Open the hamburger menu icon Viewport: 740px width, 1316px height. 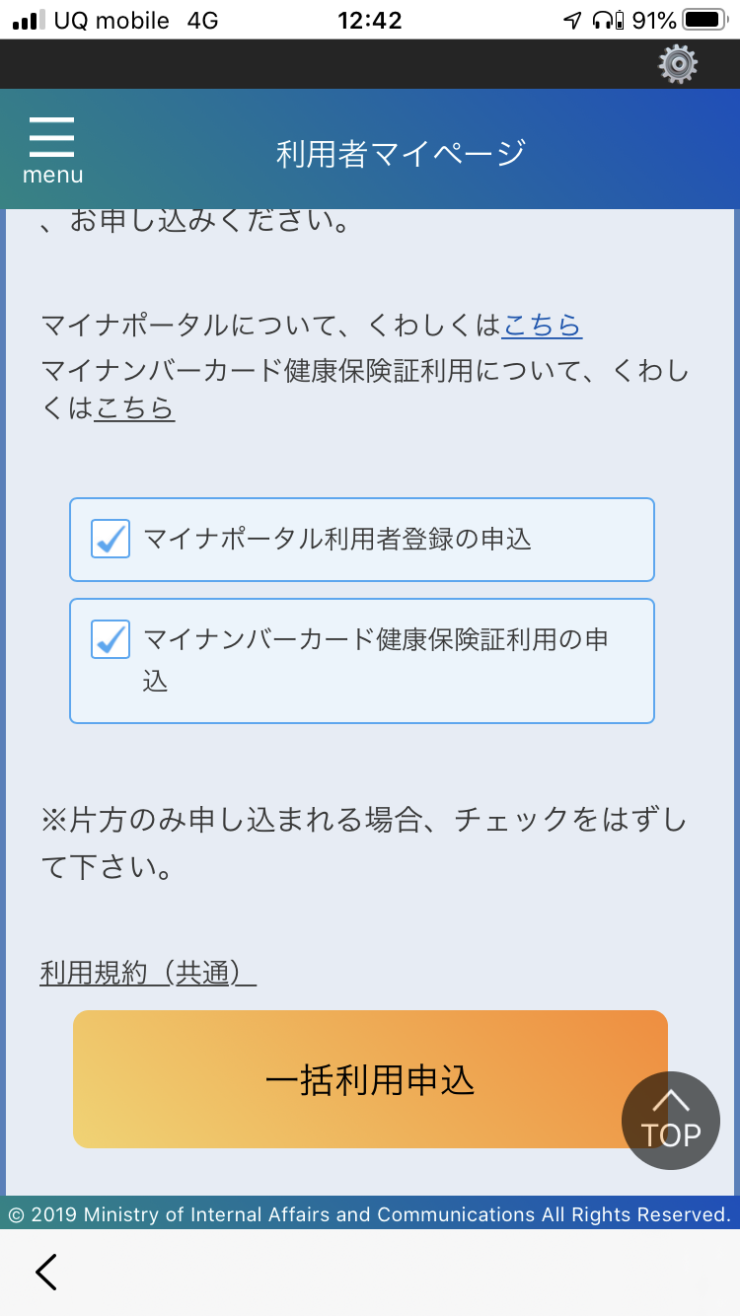click(x=52, y=150)
